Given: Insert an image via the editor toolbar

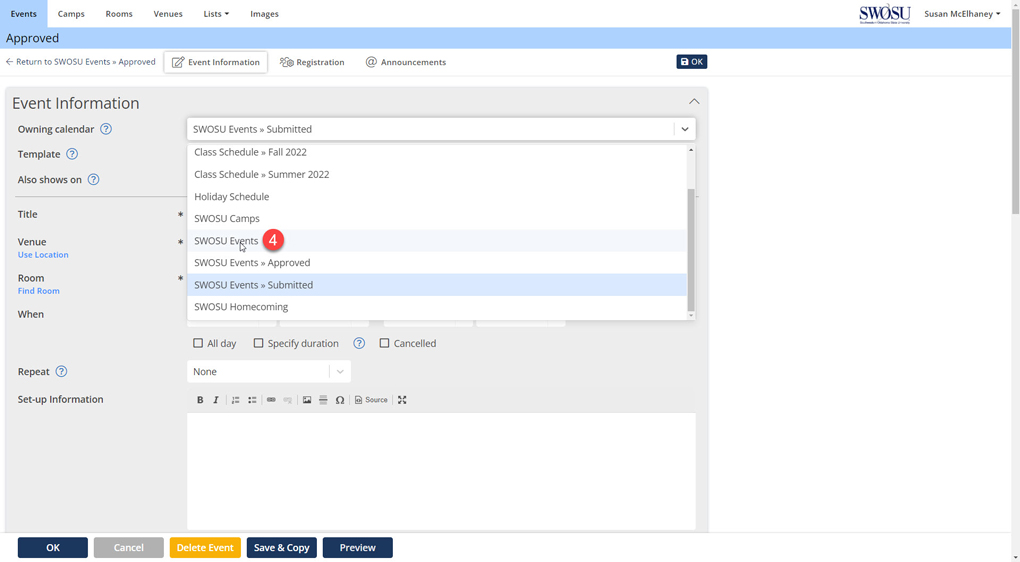Looking at the screenshot, I should (x=307, y=400).
